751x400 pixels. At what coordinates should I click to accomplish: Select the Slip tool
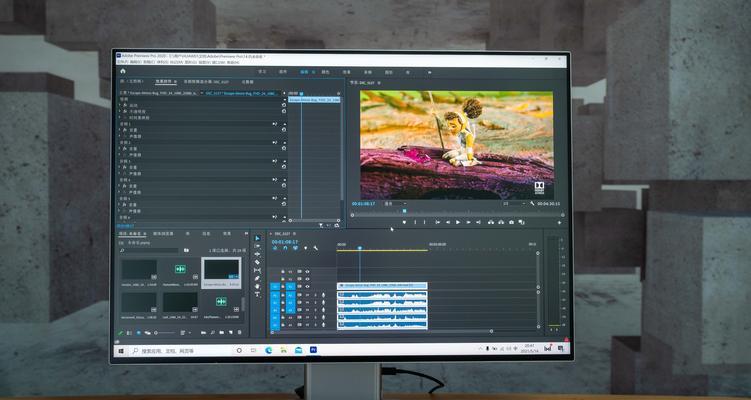(257, 270)
